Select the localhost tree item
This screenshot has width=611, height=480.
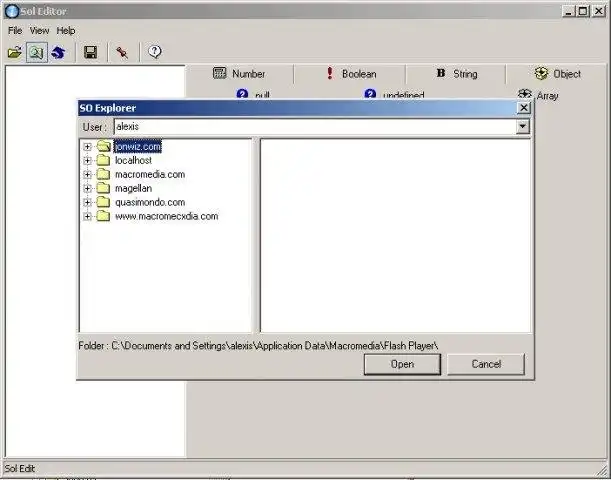click(133, 161)
